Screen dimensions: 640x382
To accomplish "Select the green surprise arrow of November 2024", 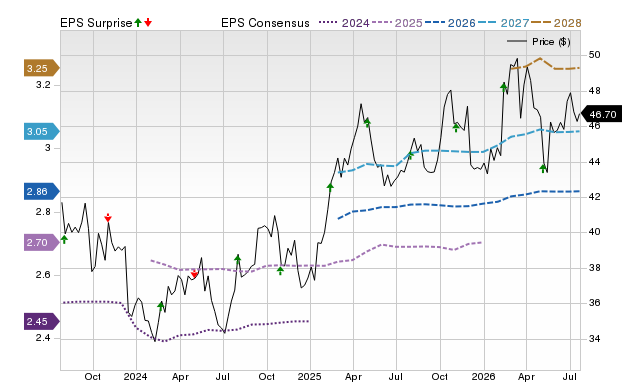I will [280, 270].
